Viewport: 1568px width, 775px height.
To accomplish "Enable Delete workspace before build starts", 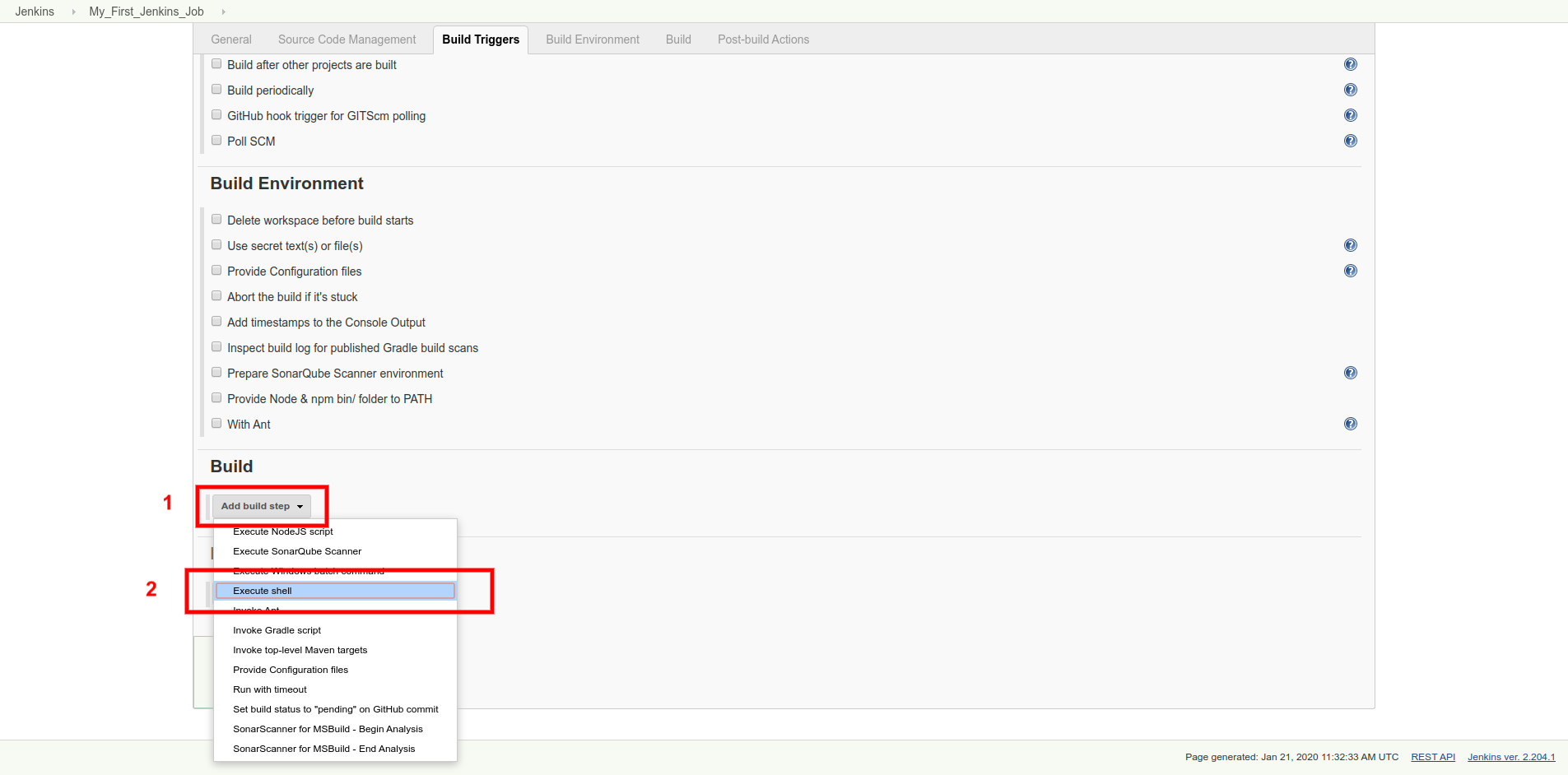I will click(x=216, y=219).
